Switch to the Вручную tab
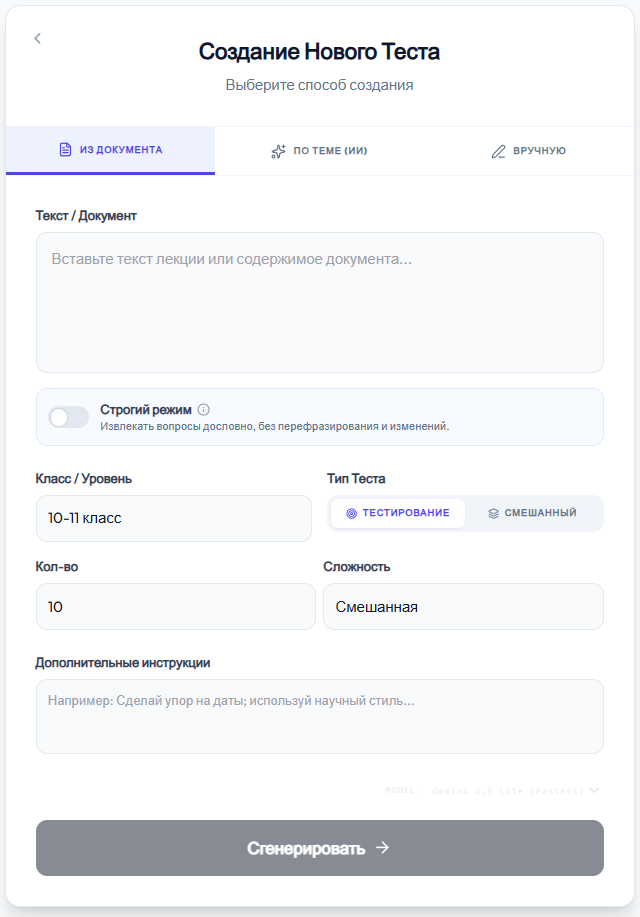Screen dimensions: 640x917 pyautogui.click(x=529, y=151)
